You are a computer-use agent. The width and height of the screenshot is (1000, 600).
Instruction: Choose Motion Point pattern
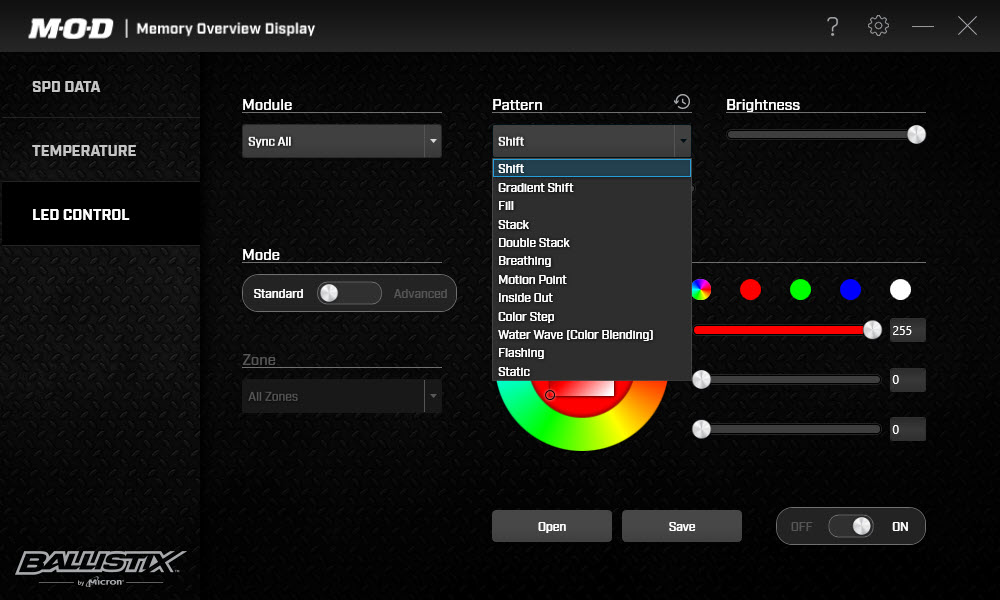[592, 279]
